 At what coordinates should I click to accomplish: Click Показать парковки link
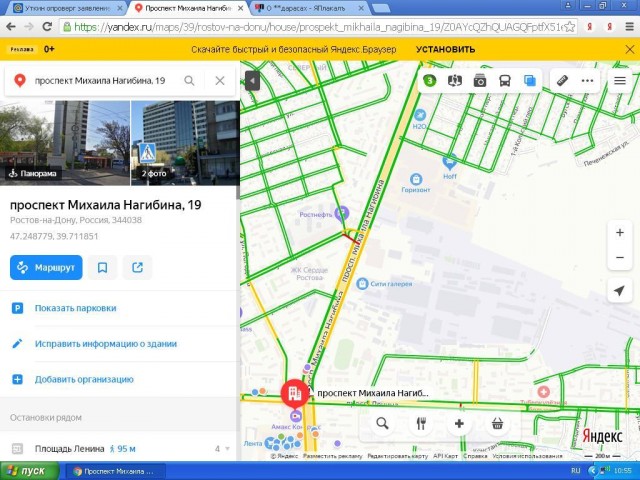pyautogui.click(x=76, y=308)
